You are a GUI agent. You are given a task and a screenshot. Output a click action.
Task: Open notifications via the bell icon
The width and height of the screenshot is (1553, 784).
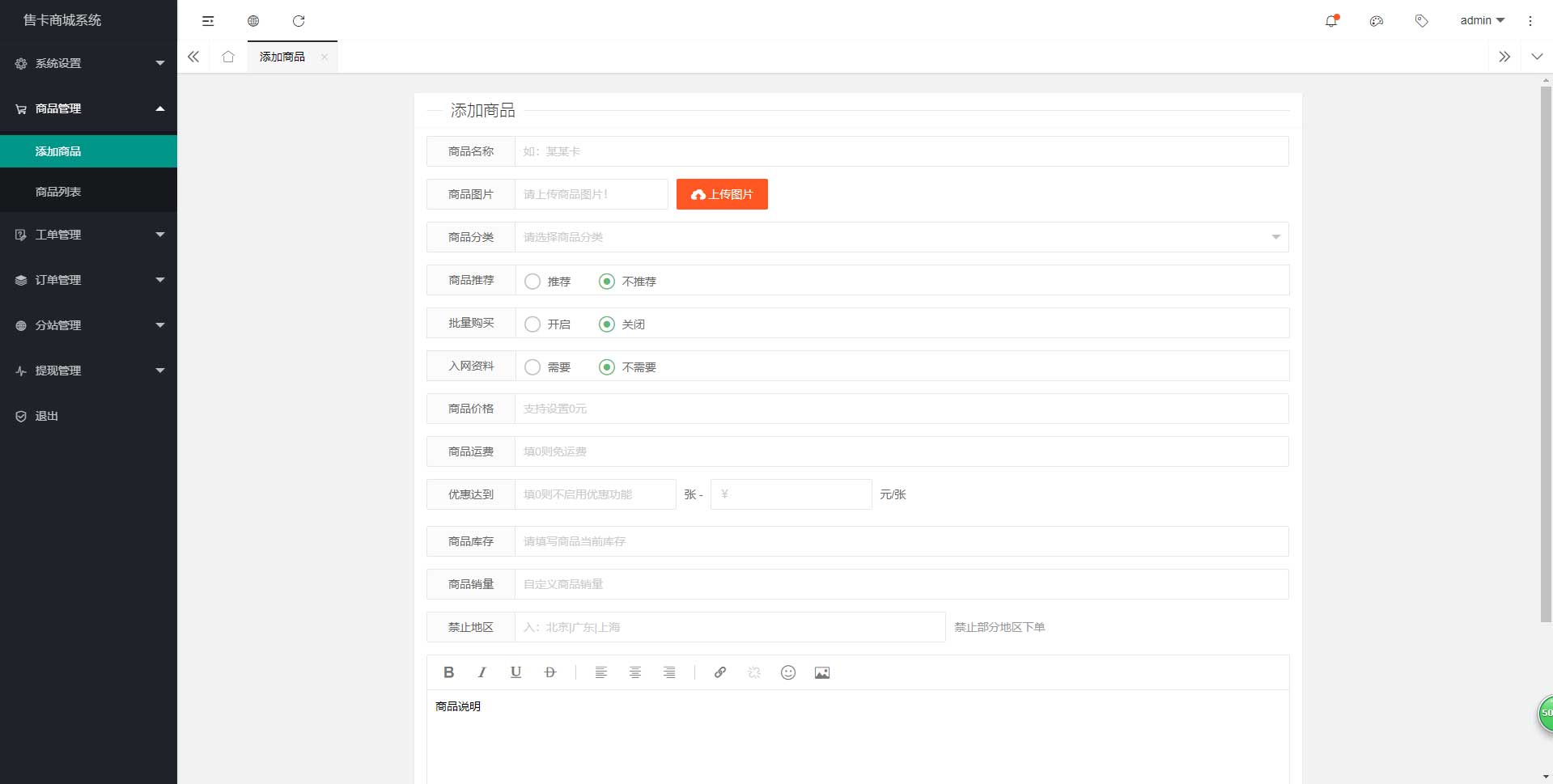1330,21
